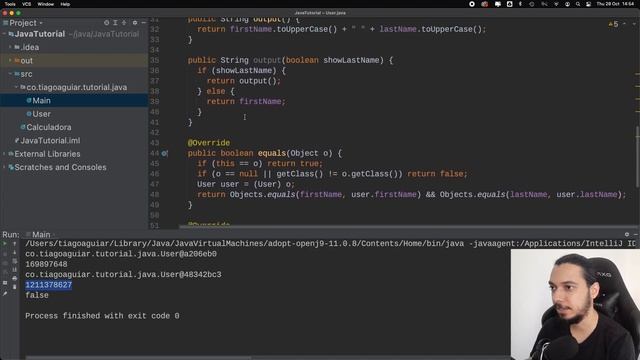Click override gutter icon at line 44
640x360 pixels.
[x=164, y=153]
